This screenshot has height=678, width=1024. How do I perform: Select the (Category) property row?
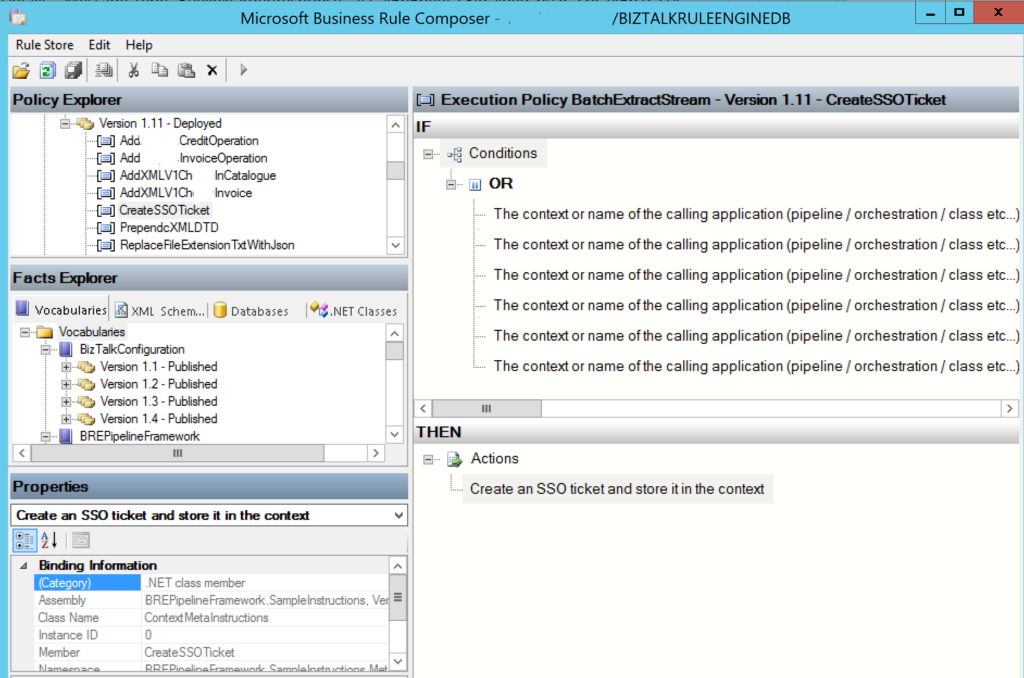click(x=212, y=583)
